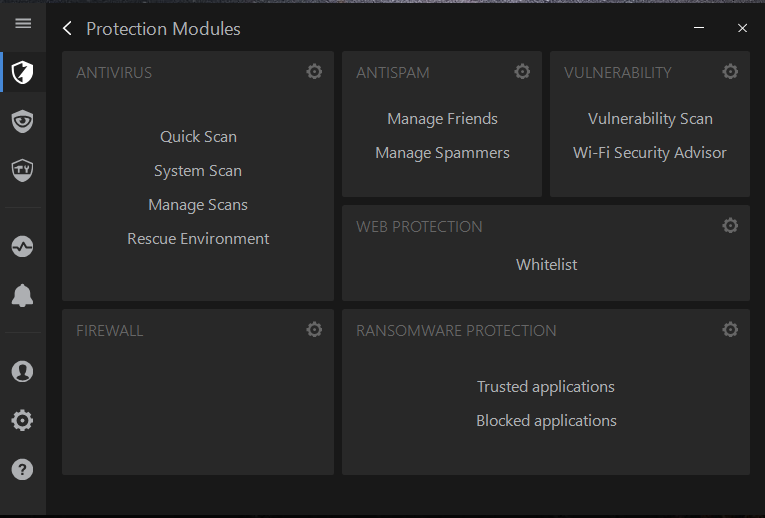Open Manage Spammers list
Screen dimensions: 765x518
click(442, 153)
